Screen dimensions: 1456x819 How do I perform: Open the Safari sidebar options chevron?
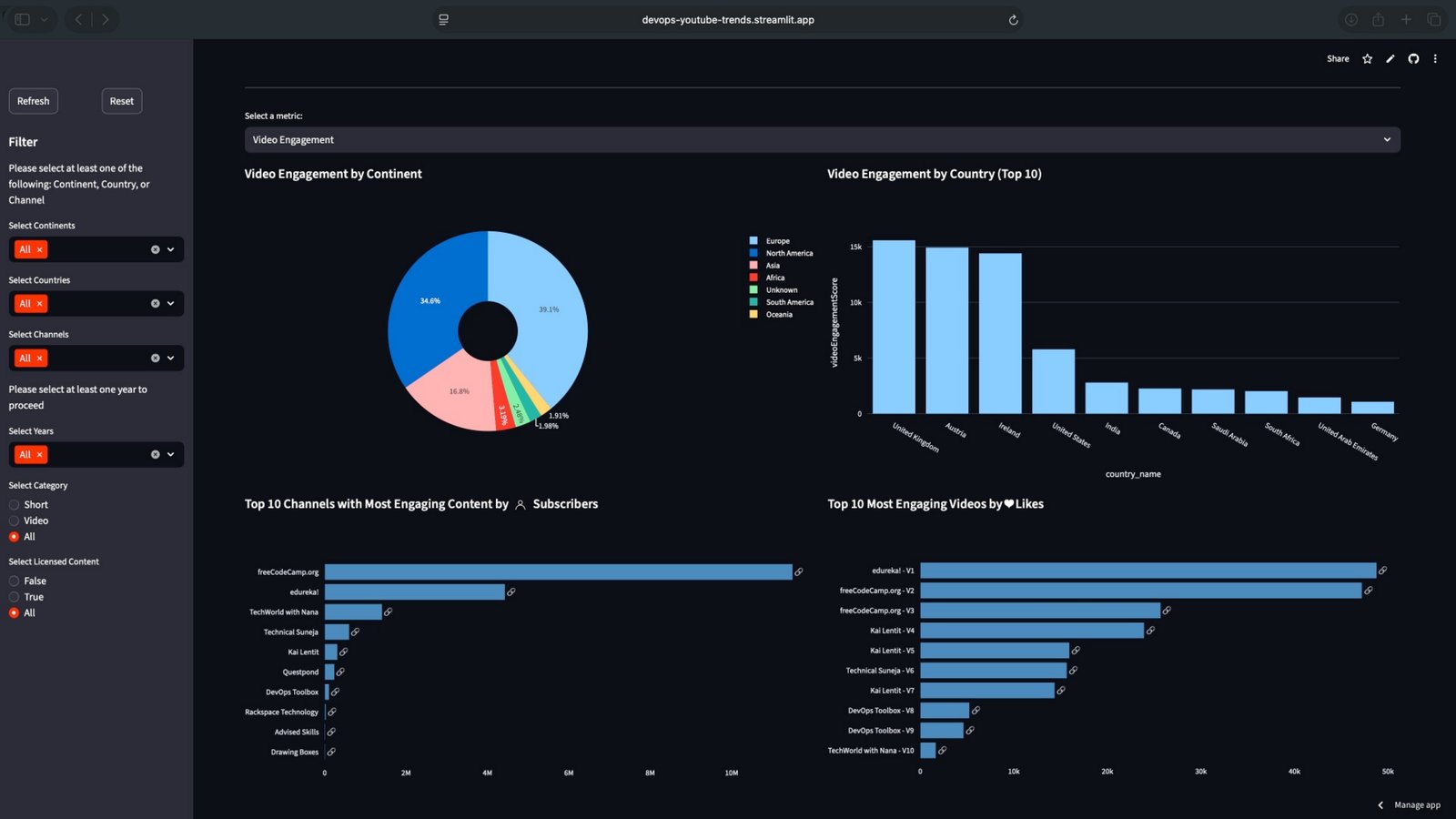(x=44, y=19)
